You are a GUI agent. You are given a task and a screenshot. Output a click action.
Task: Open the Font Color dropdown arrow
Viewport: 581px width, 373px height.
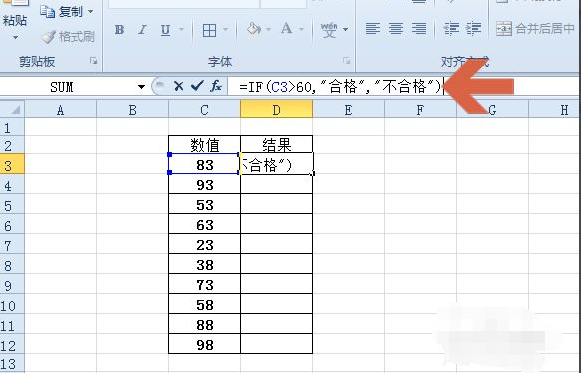pyautogui.click(x=301, y=29)
